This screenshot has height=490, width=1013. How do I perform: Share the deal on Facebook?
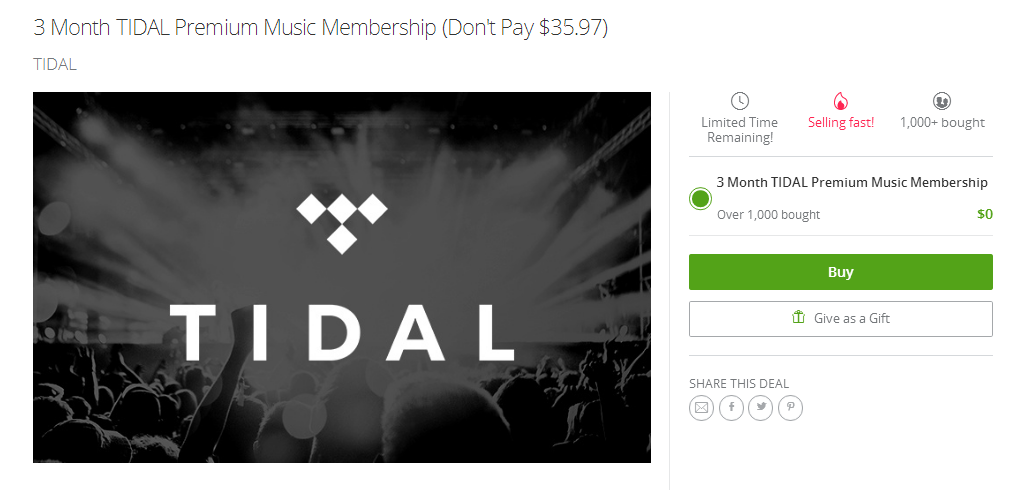coord(731,408)
